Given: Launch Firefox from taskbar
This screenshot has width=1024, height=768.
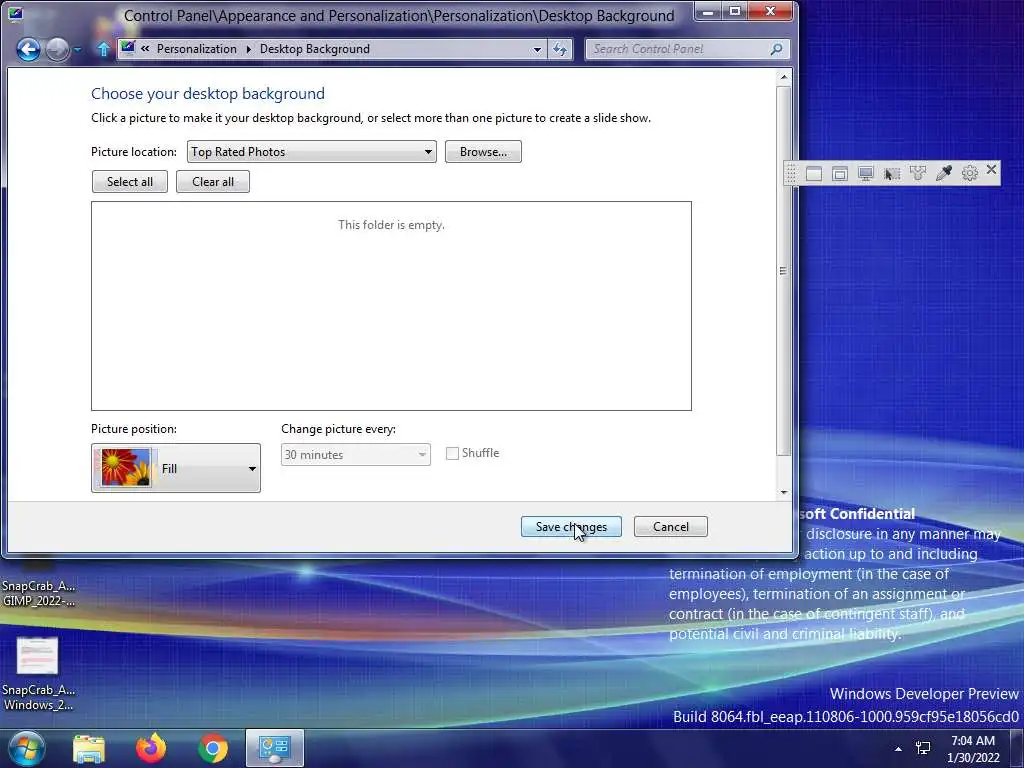Looking at the screenshot, I should [x=151, y=748].
